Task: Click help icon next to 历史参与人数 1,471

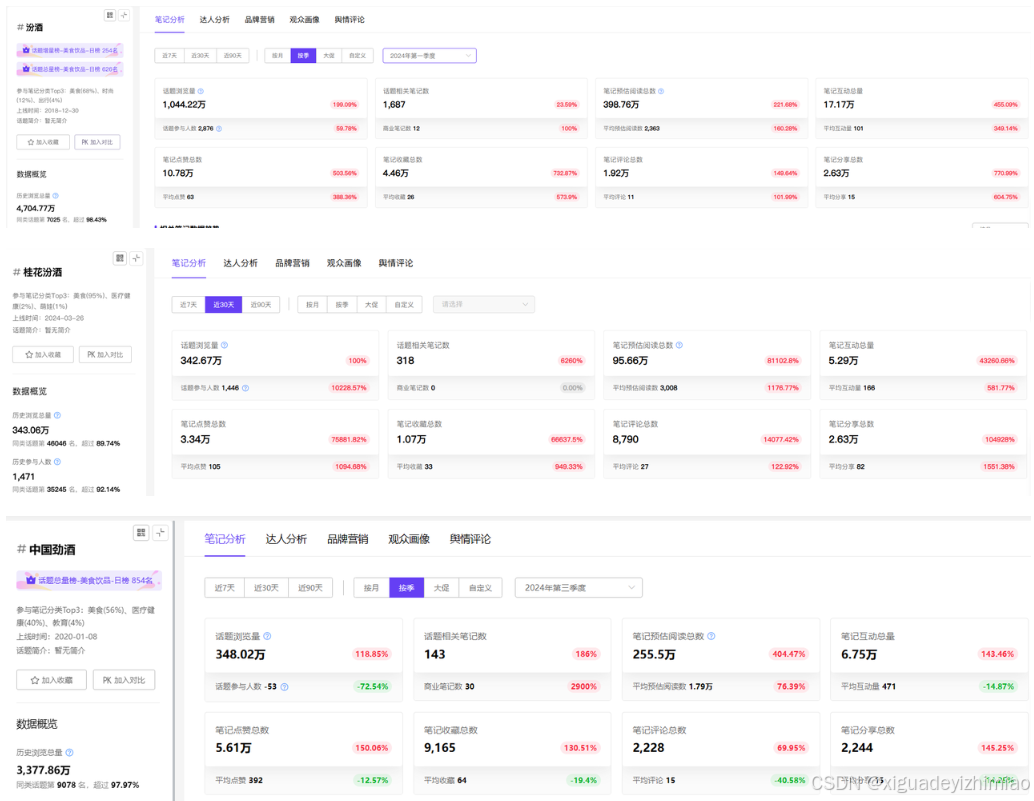Action: (x=57, y=461)
